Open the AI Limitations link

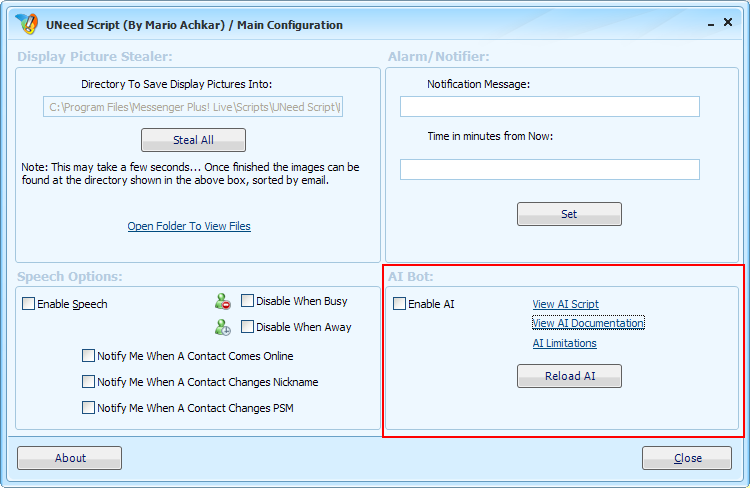564,343
